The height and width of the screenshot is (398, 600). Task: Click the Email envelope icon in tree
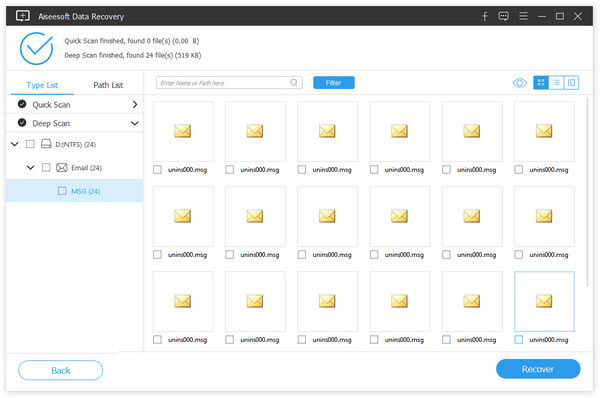point(62,168)
